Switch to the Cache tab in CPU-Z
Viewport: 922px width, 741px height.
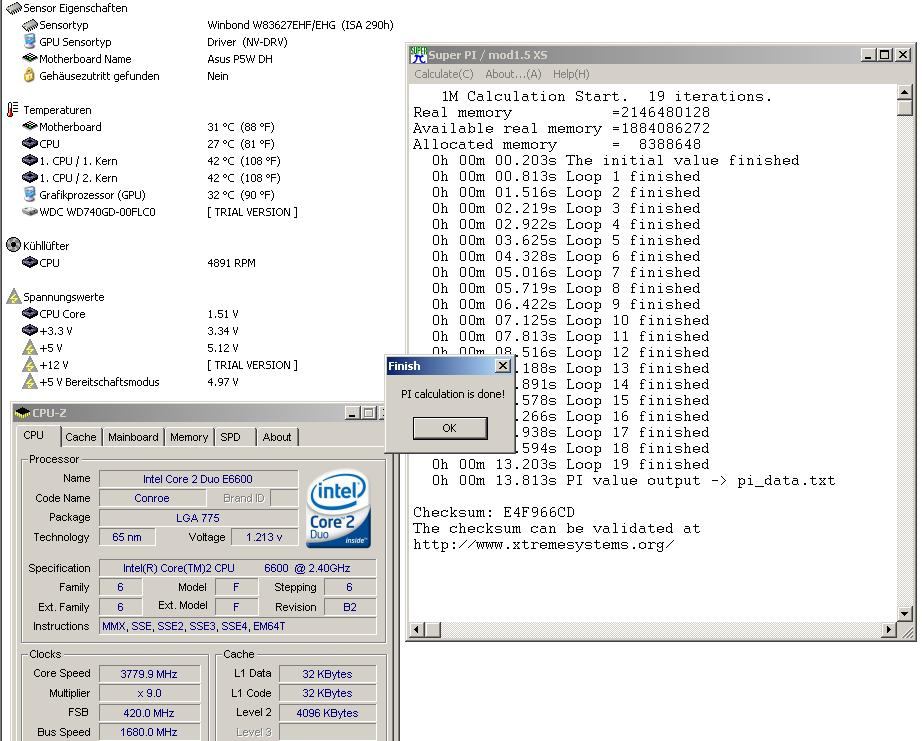[x=81, y=437]
